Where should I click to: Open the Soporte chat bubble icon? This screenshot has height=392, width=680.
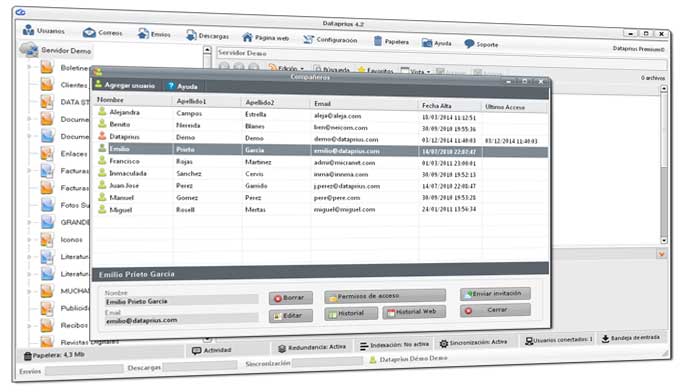469,44
